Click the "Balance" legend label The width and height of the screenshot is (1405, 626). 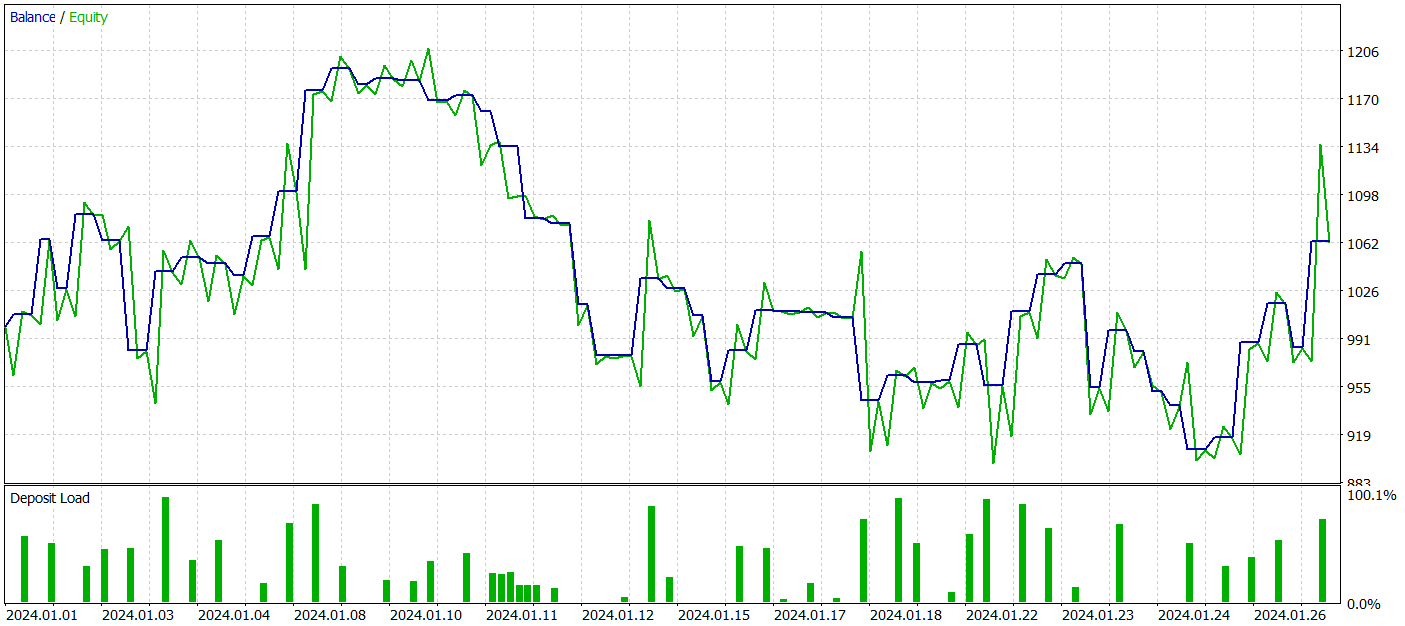(x=33, y=17)
